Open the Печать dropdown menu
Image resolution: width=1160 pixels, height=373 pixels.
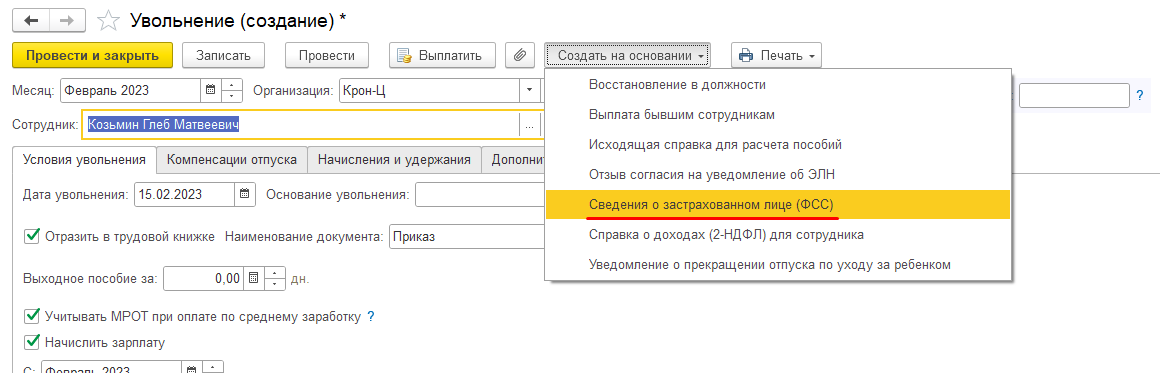pos(776,56)
